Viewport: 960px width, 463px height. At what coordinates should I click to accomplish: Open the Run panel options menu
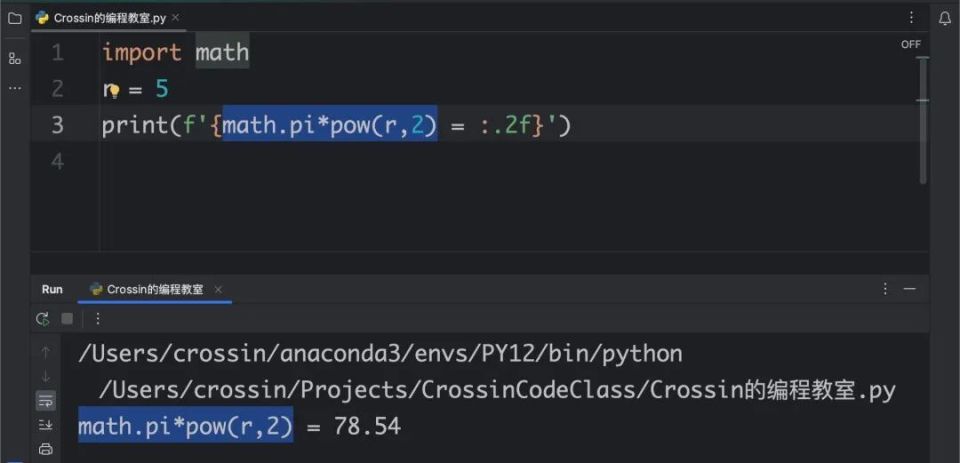tap(885, 289)
